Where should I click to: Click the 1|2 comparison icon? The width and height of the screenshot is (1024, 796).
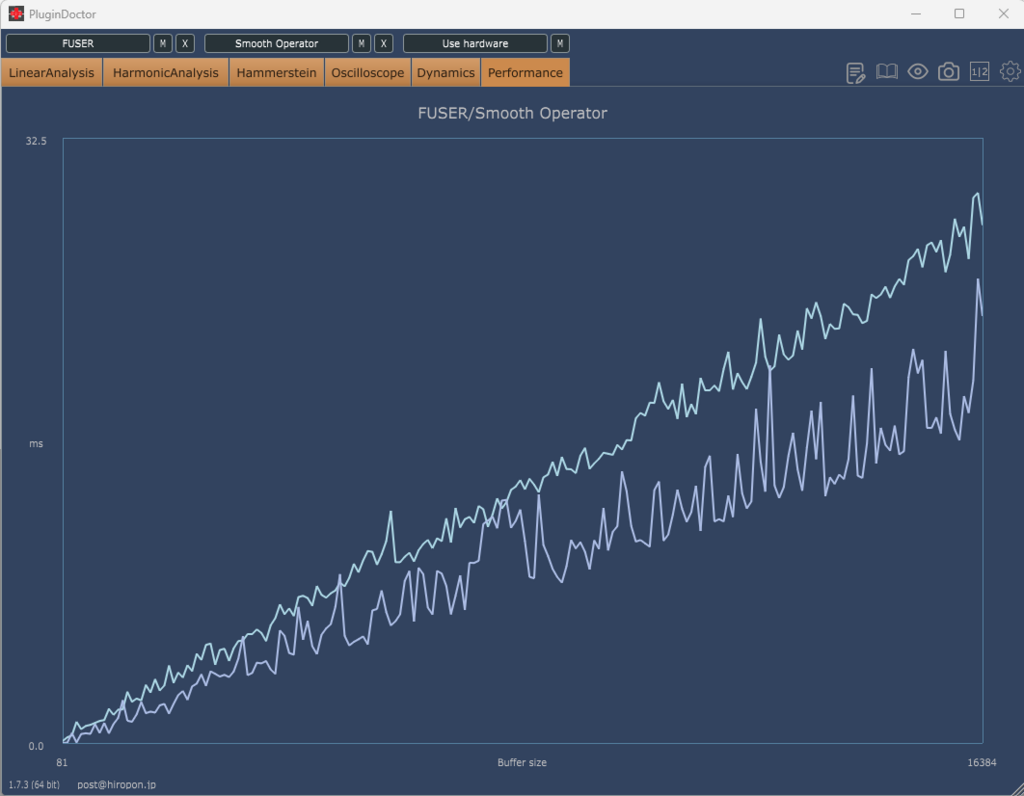pyautogui.click(x=979, y=71)
